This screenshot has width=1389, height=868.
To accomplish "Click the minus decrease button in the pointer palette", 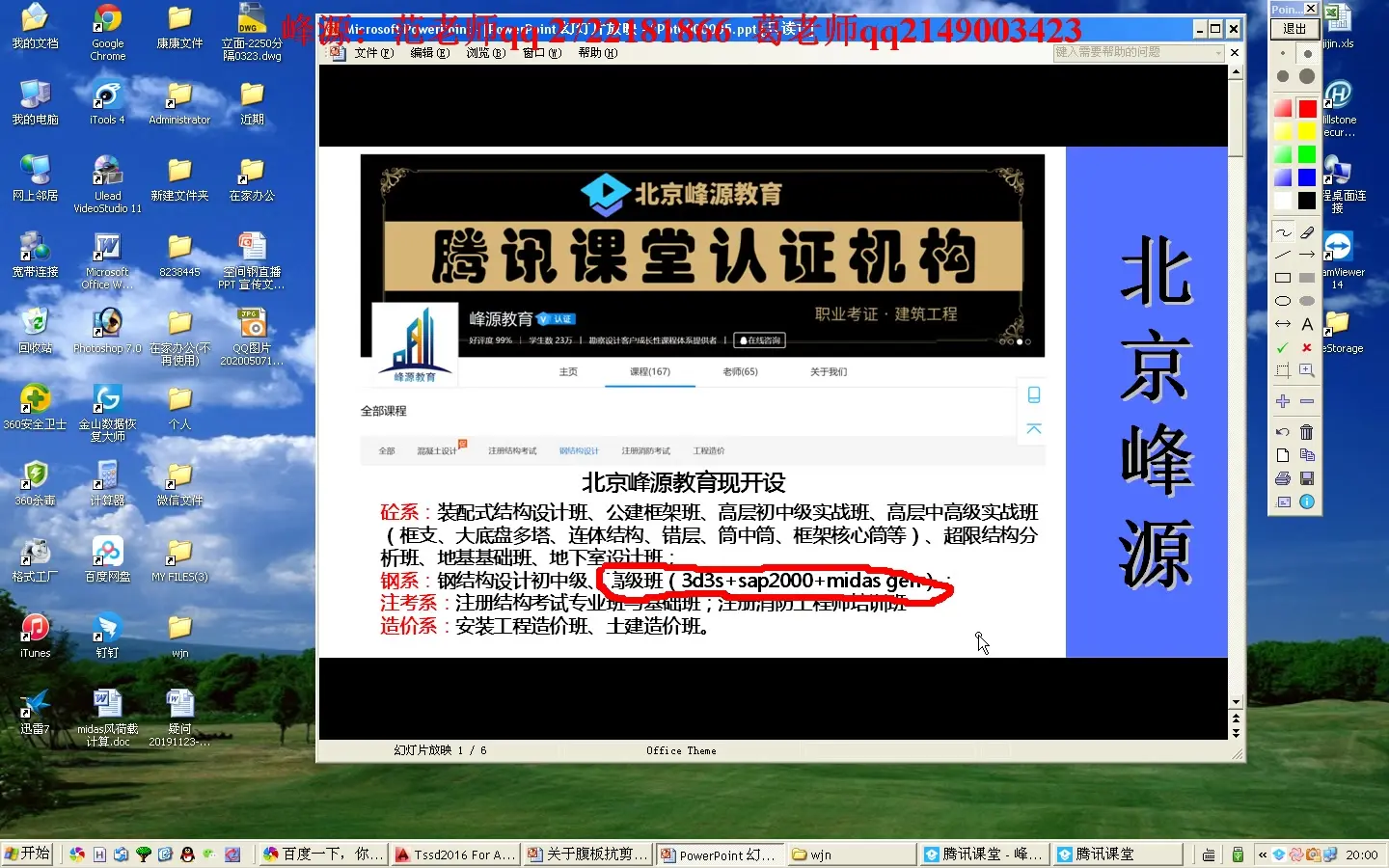I will pos(1307,401).
